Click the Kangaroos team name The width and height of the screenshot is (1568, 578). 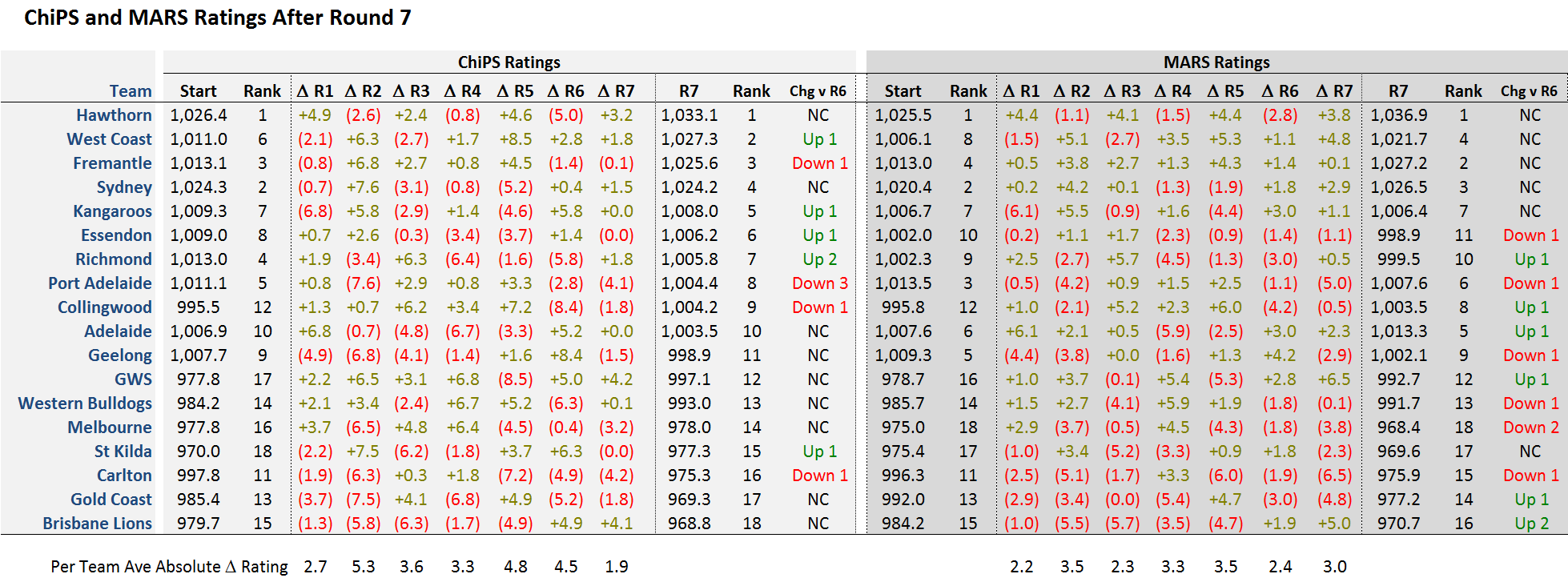point(112,211)
